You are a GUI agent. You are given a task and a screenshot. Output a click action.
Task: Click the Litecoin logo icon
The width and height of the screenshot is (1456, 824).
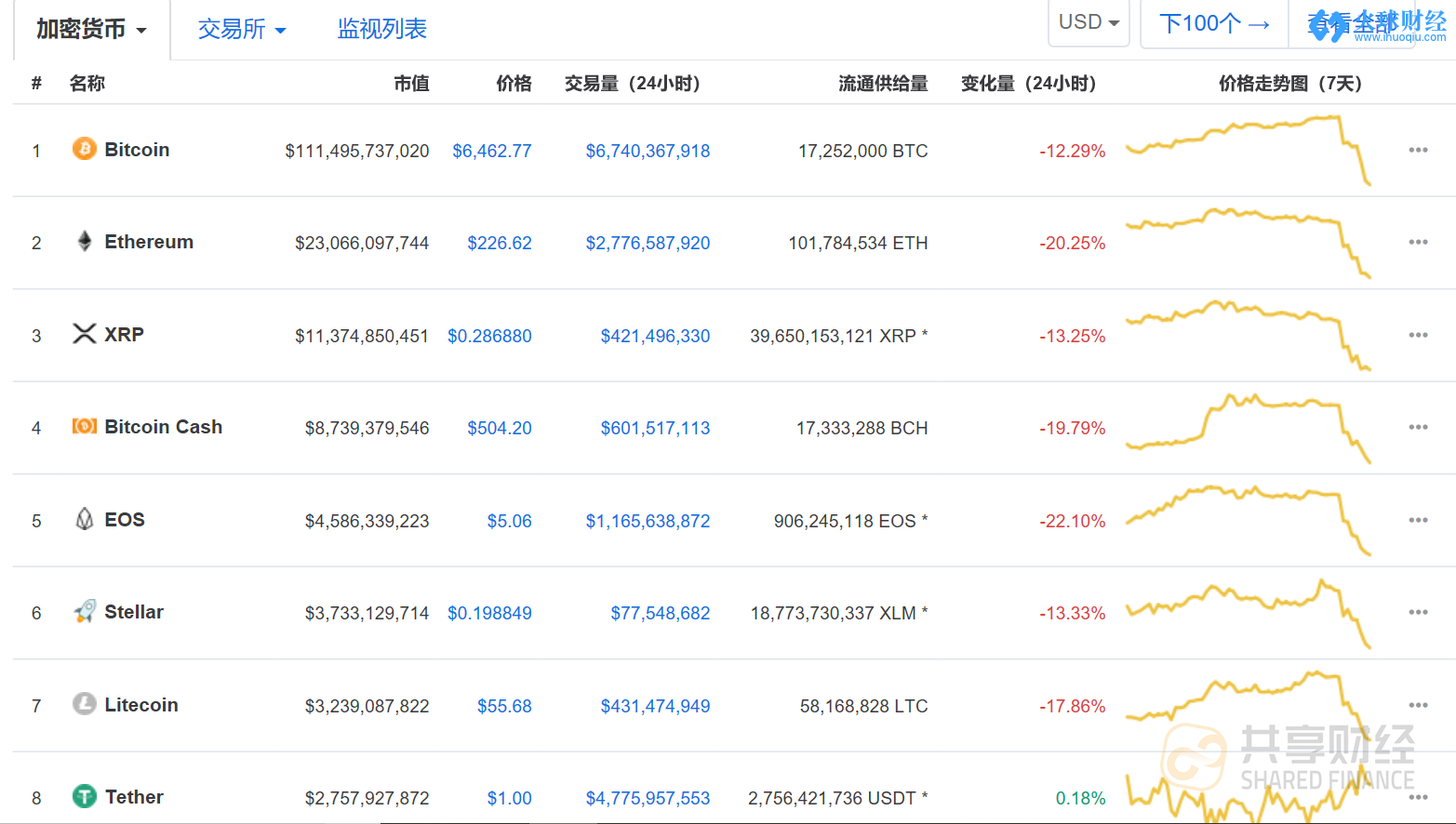pos(85,704)
